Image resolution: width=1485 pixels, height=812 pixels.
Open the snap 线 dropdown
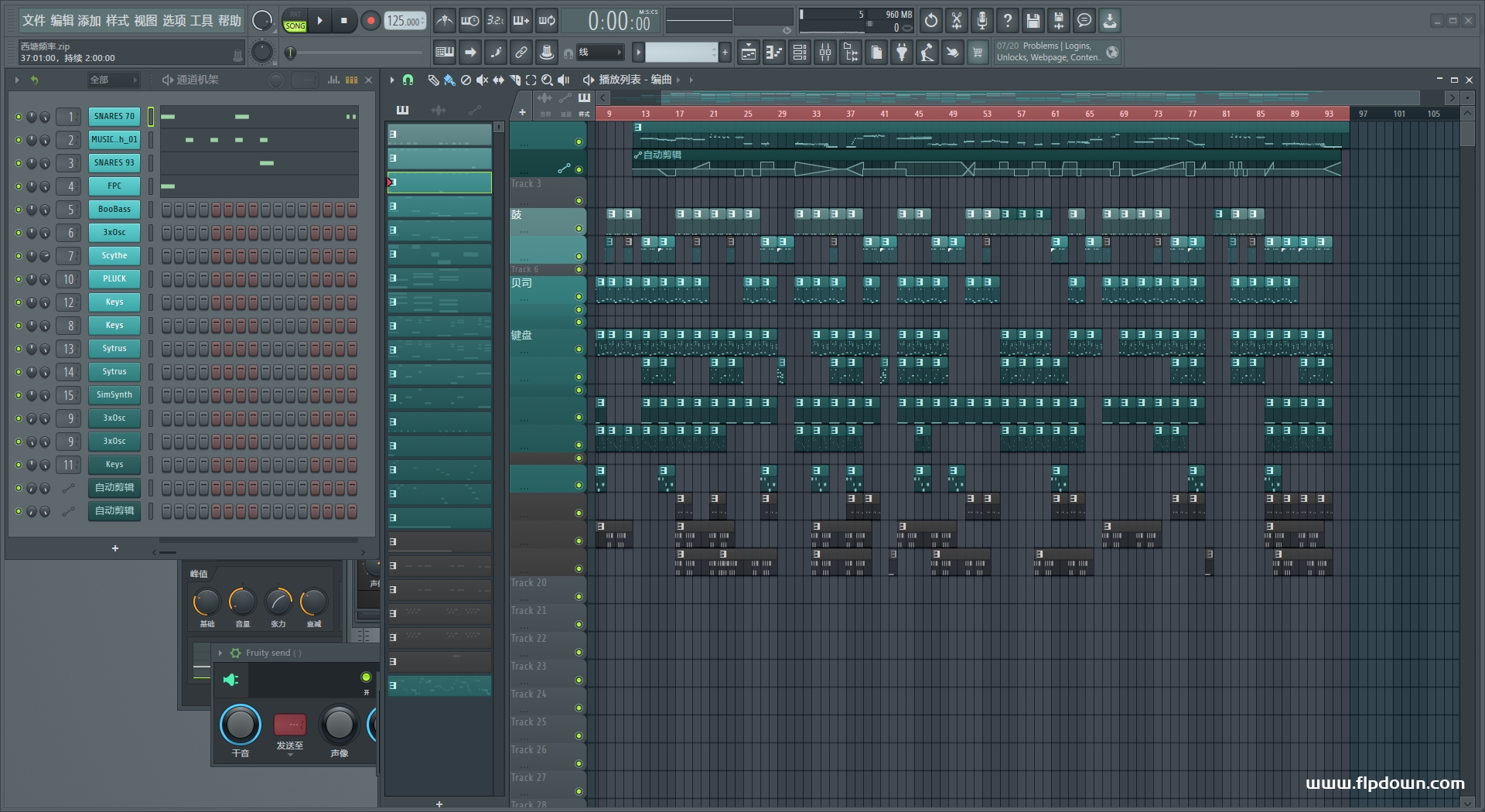[601, 53]
